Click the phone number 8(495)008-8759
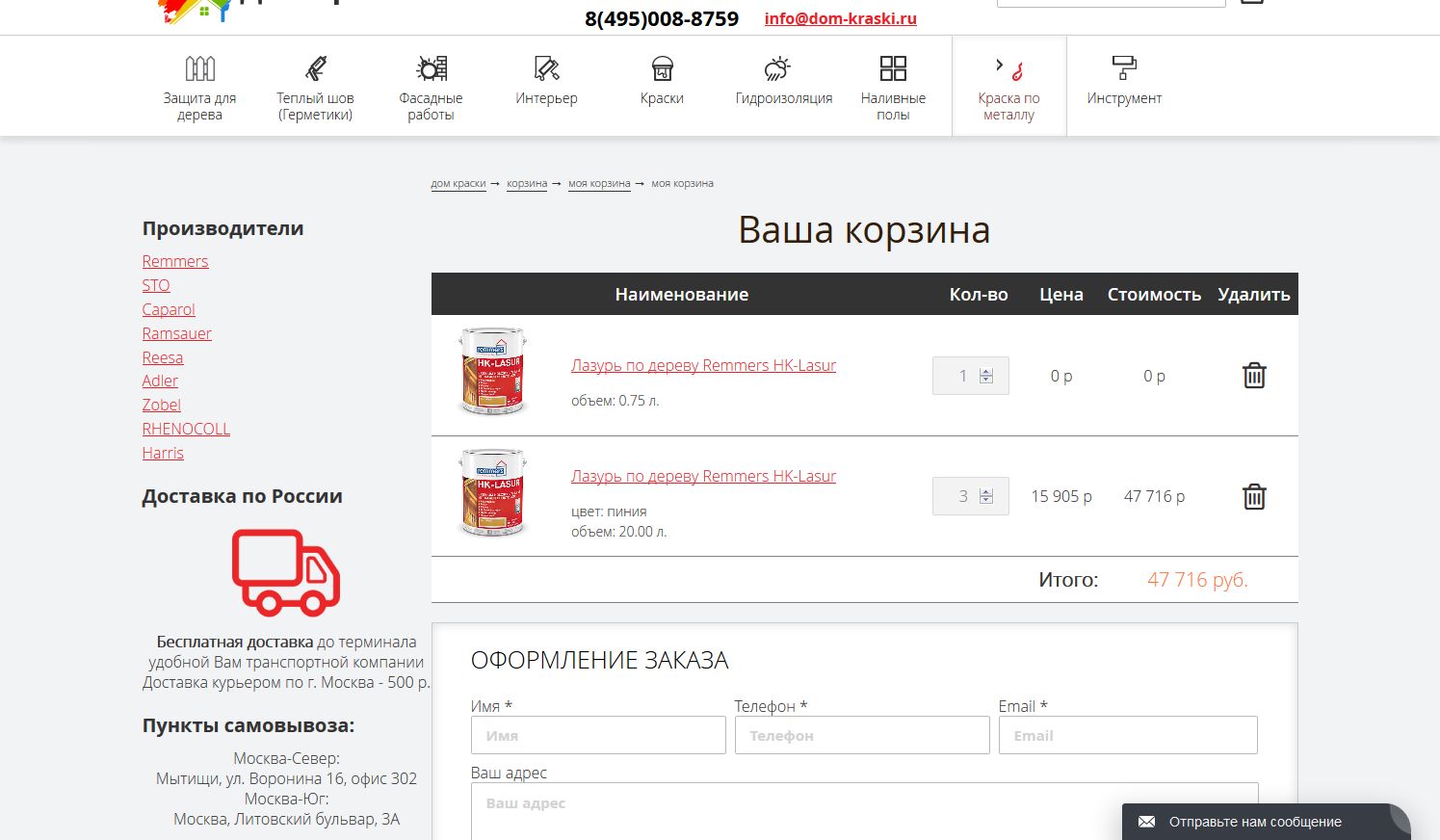 (662, 19)
